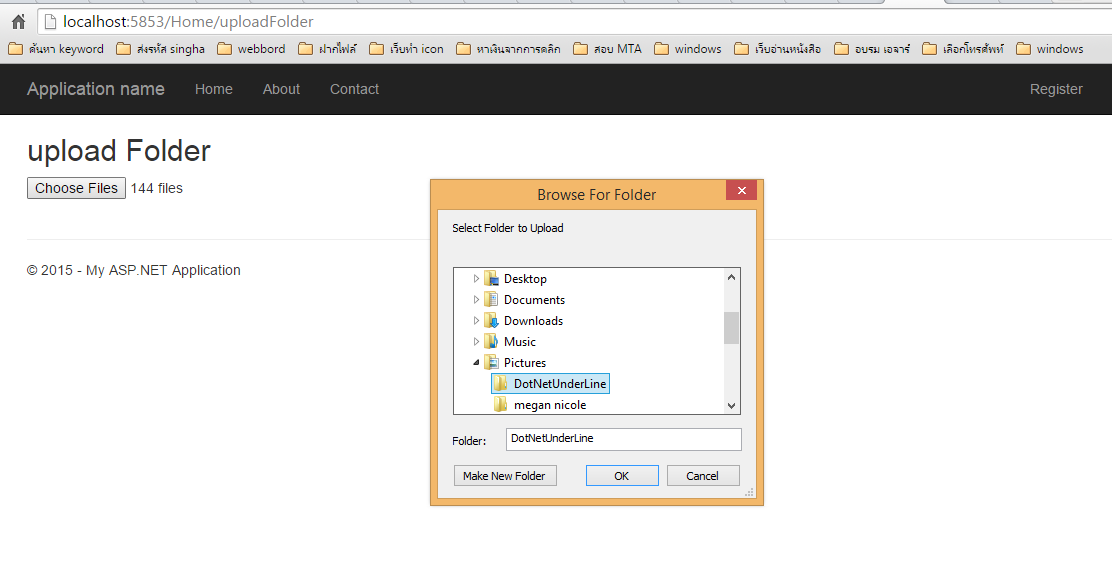The height and width of the screenshot is (584, 1112).
Task: Collapse the Pictures tree node
Action: point(477,362)
